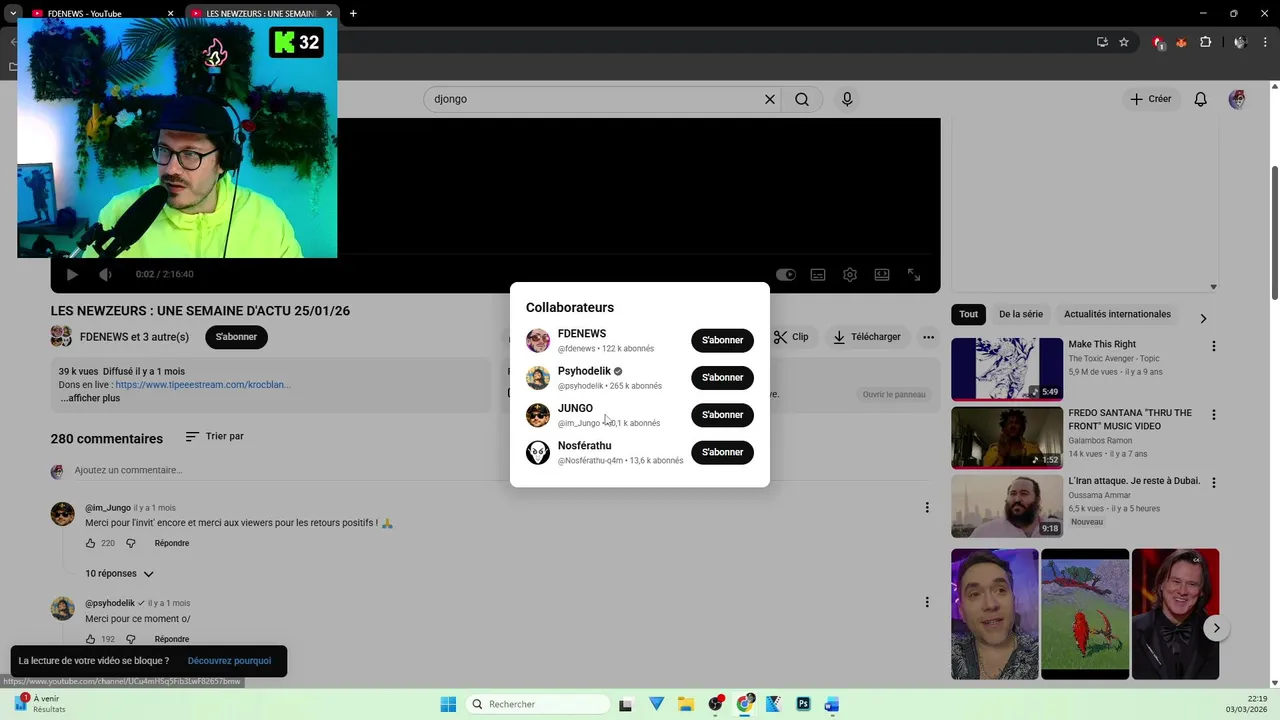Open options menu for the @psyhodelik comment
This screenshot has height=720, width=1280.
tap(927, 602)
